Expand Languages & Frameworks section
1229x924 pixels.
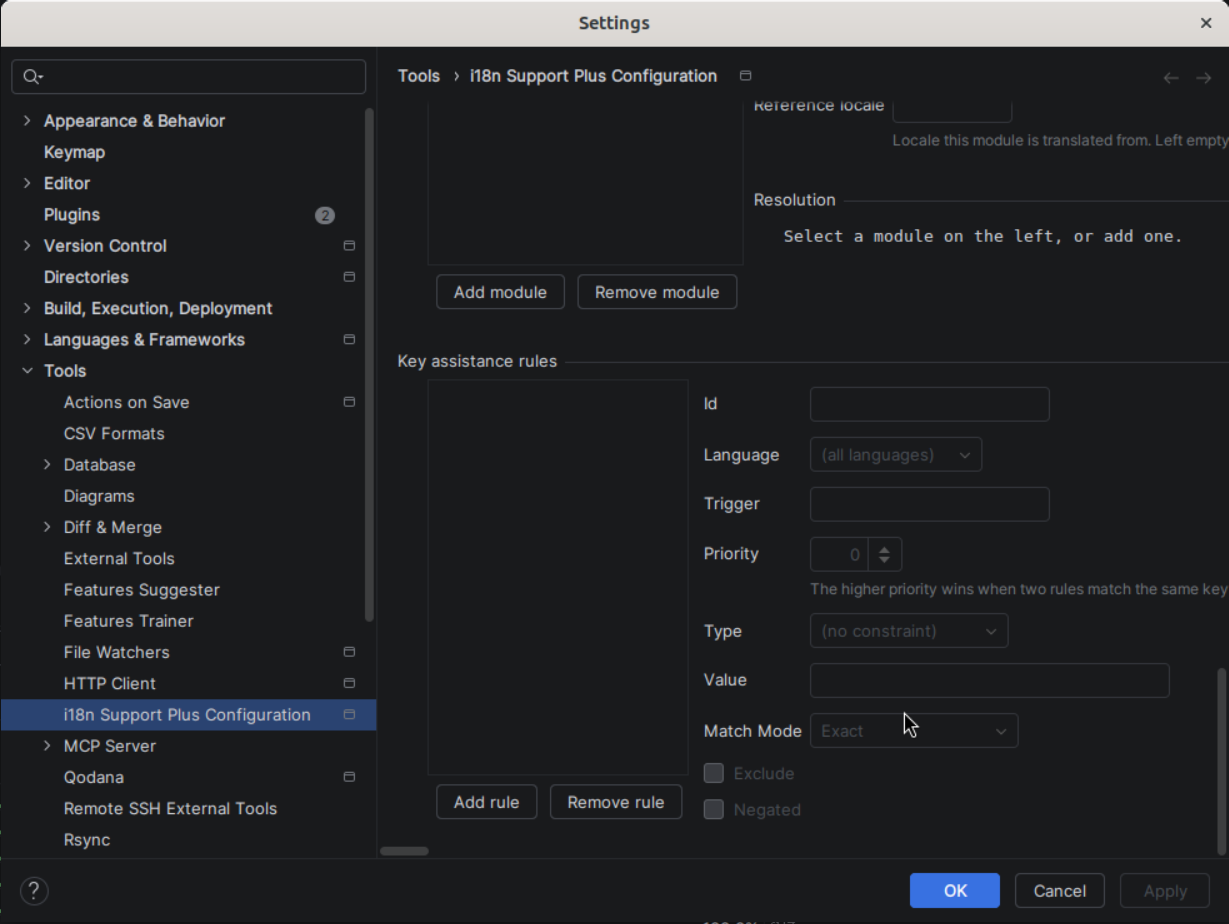click(x=27, y=340)
